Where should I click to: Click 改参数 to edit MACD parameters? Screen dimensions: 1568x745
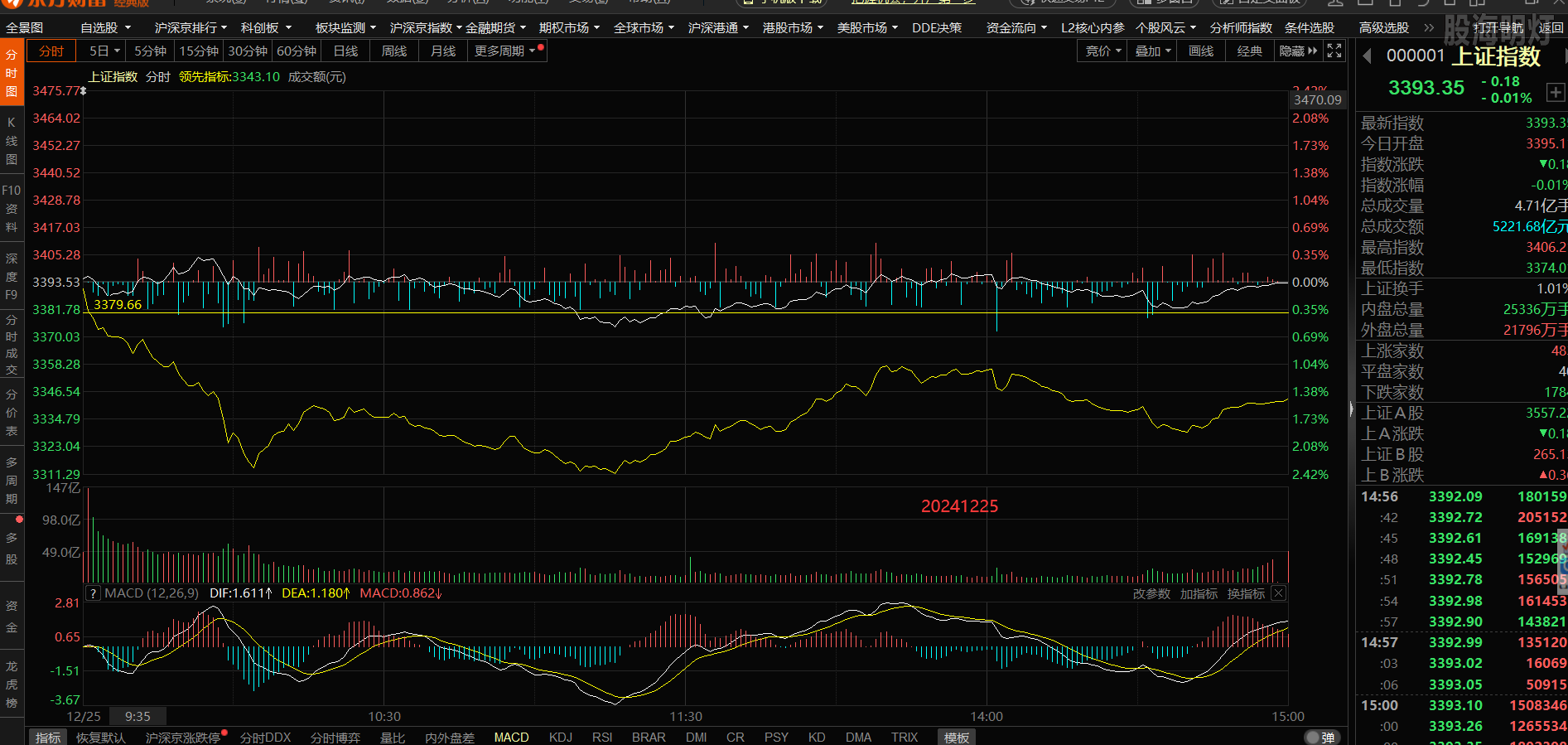[1151, 594]
